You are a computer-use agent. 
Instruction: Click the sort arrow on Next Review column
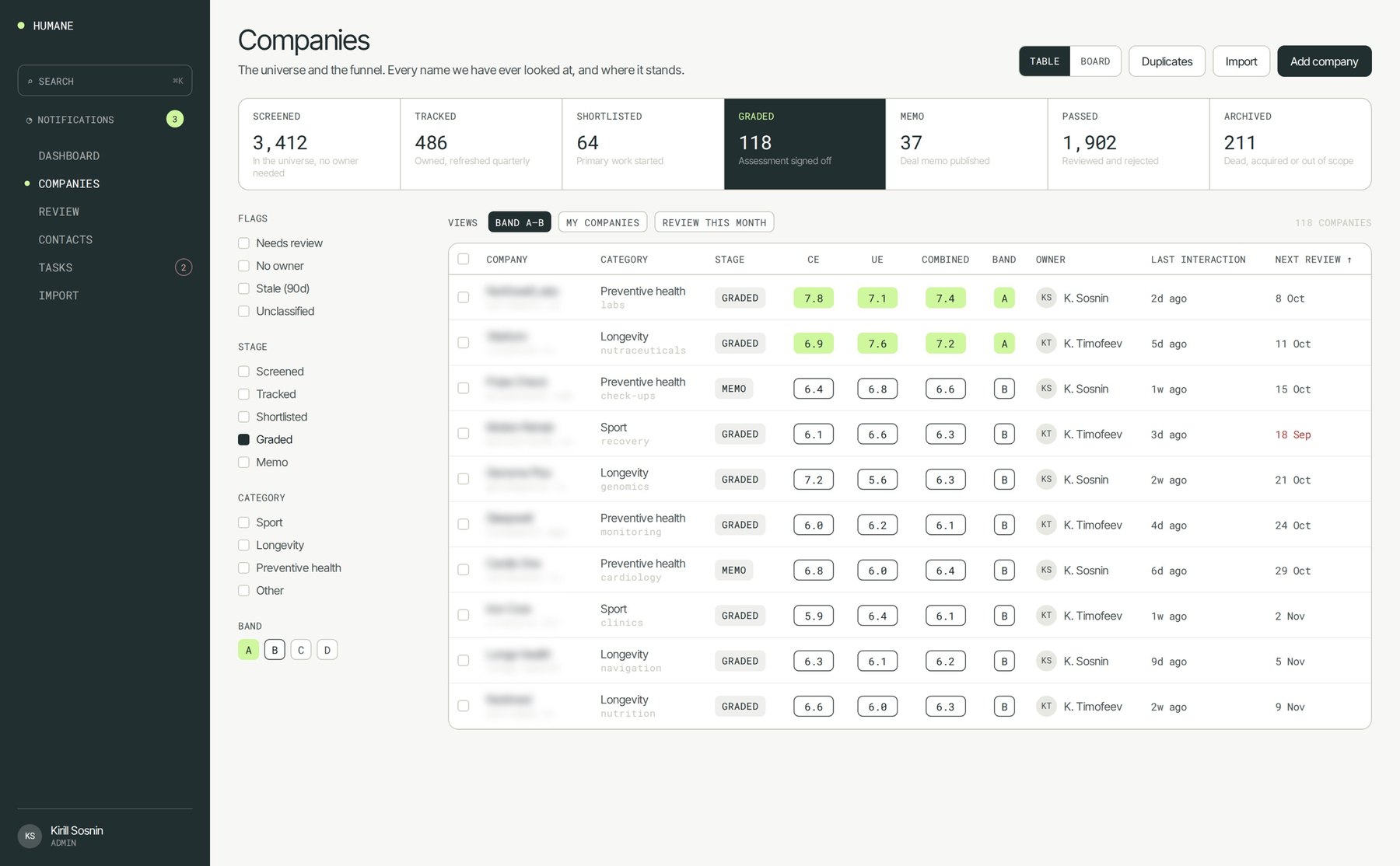click(x=1349, y=260)
